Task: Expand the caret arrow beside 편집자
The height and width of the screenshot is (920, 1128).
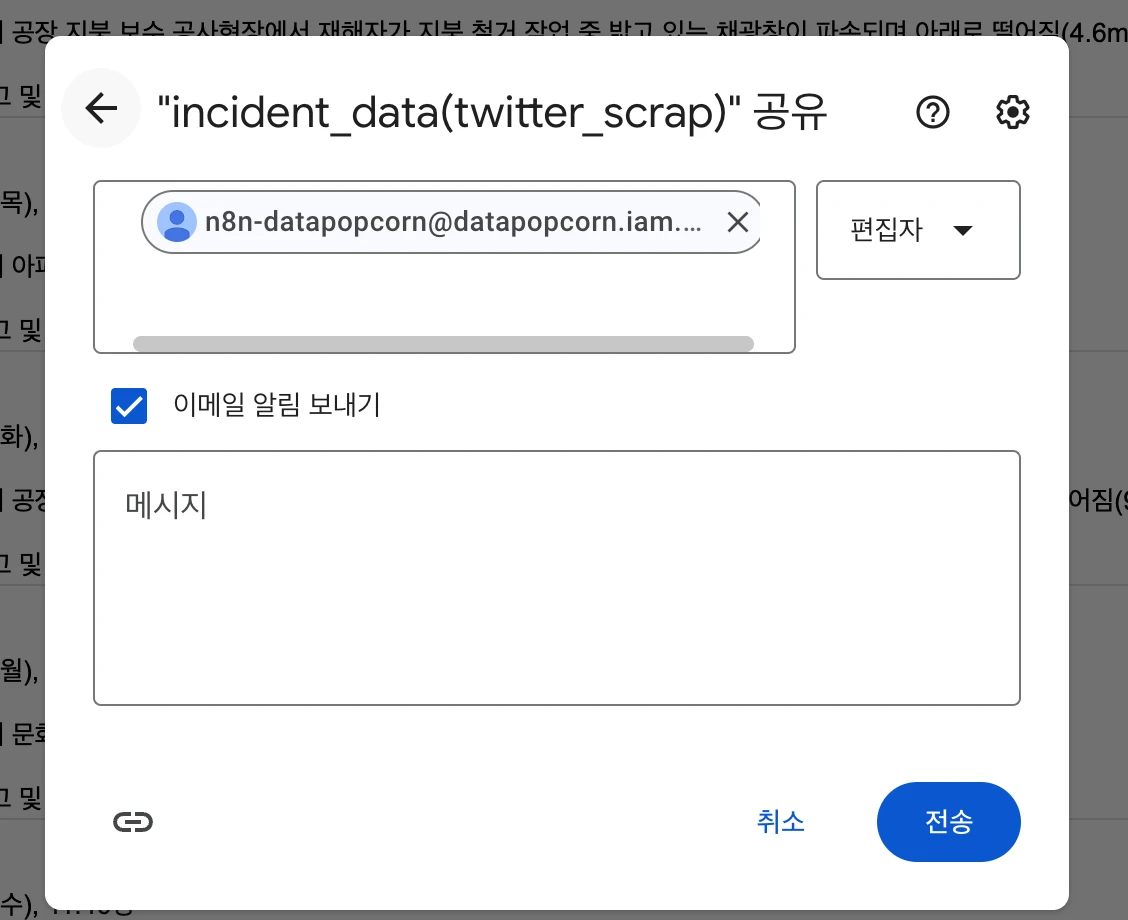Action: (963, 230)
